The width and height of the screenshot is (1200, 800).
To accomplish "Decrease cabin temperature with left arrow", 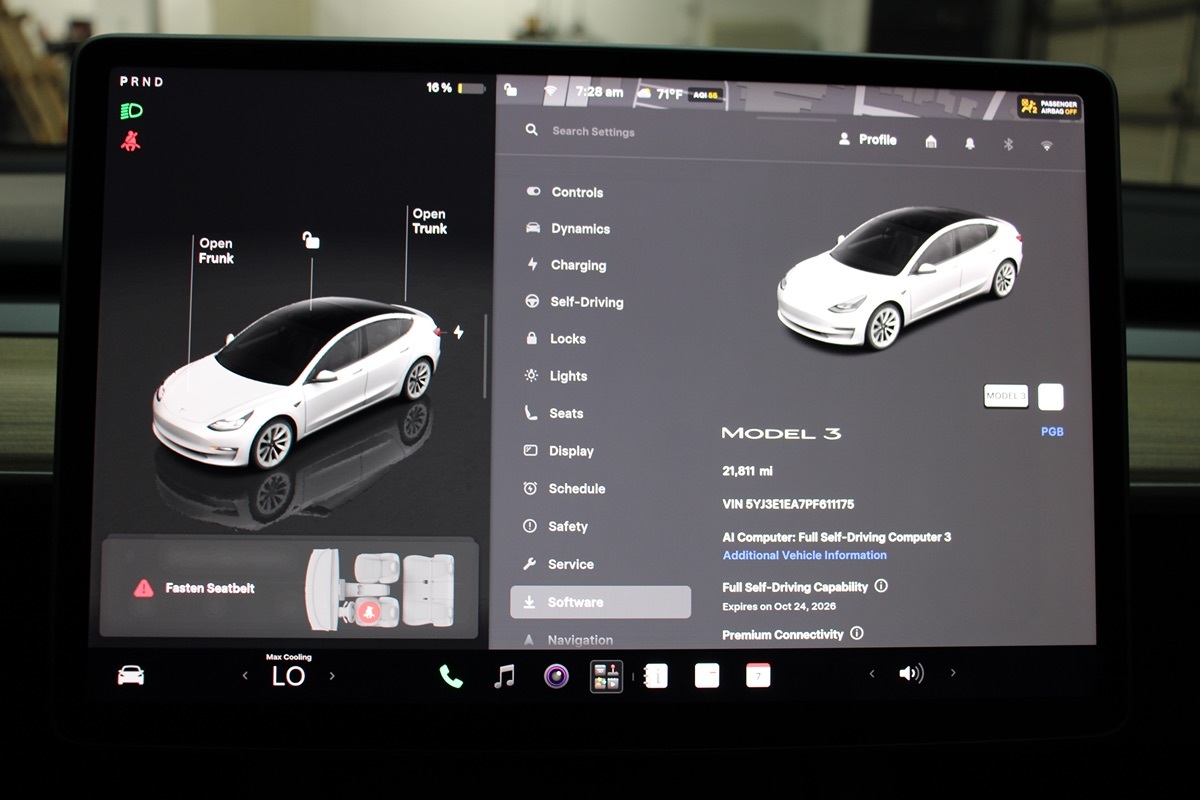I will tap(245, 676).
